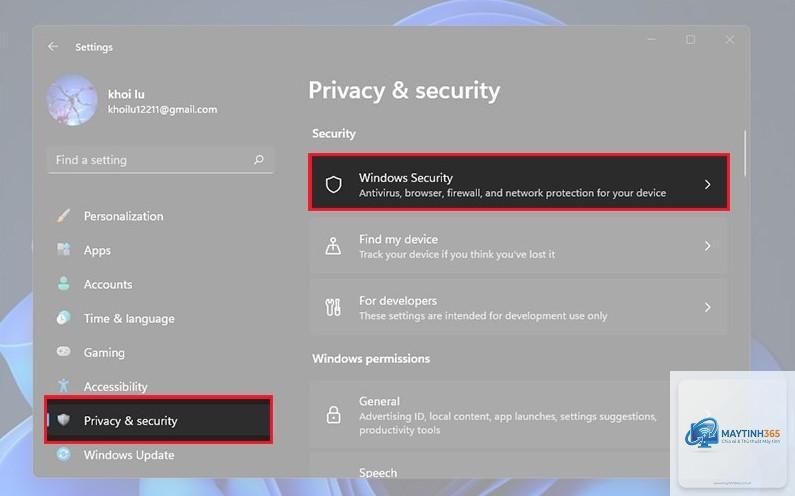Maximize the Settings window

[x=691, y=39]
